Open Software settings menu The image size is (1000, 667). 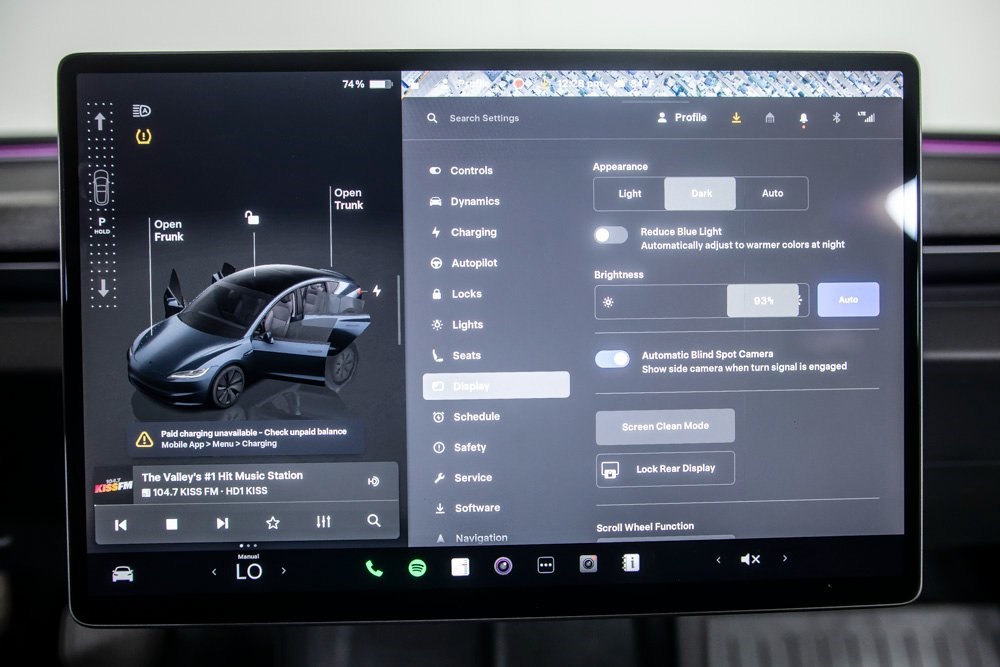point(467,508)
